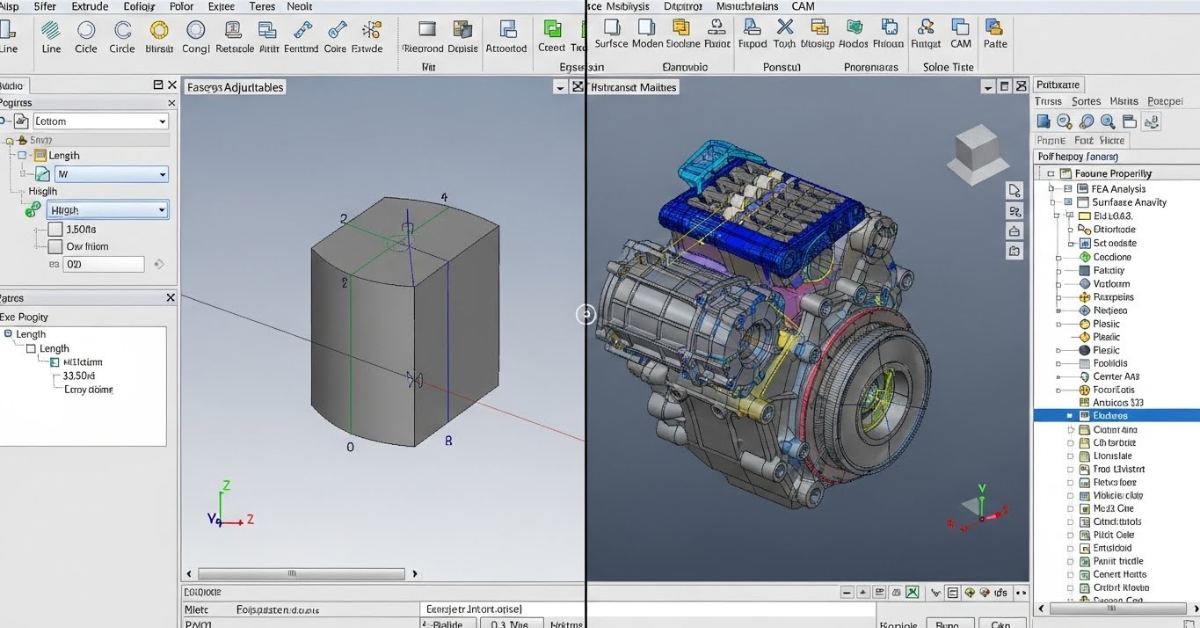The height and width of the screenshot is (628, 1200).
Task: Switch to the Fiictre tab
Action: point(1113,141)
